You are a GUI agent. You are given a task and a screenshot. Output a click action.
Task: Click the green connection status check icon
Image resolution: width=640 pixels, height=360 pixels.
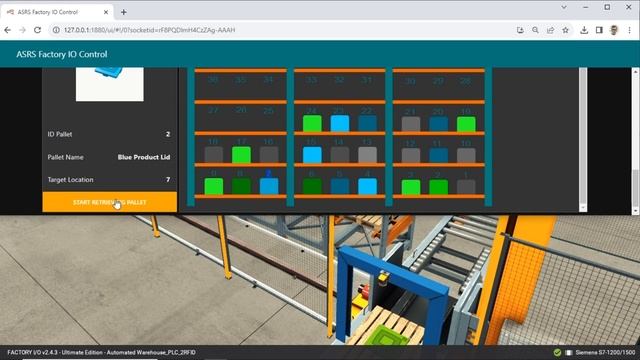pos(557,352)
